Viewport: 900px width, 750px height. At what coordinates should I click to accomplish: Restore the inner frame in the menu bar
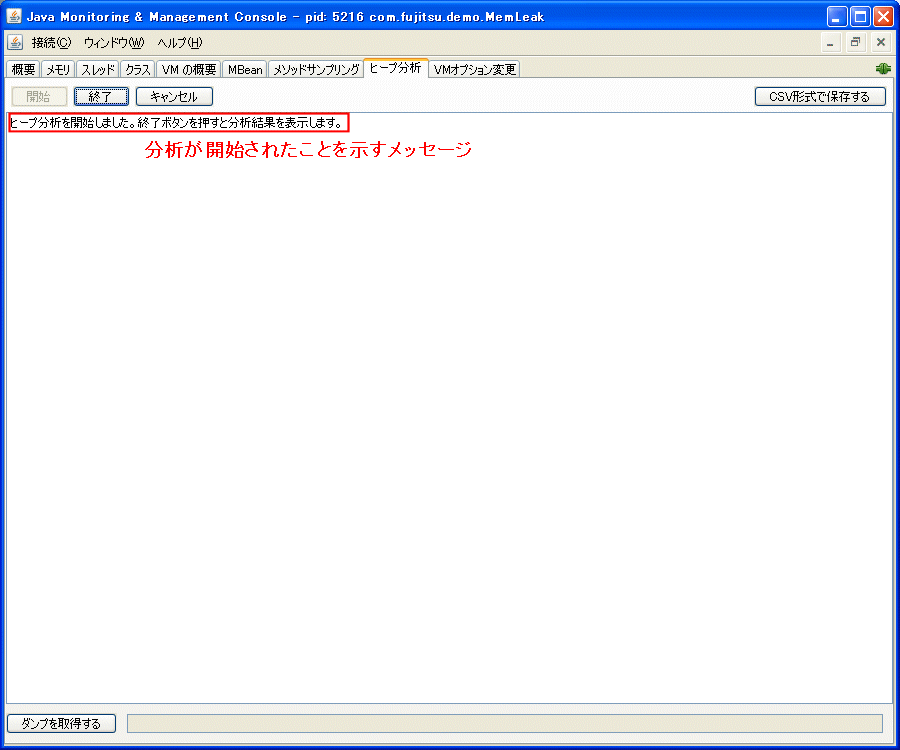(x=855, y=42)
